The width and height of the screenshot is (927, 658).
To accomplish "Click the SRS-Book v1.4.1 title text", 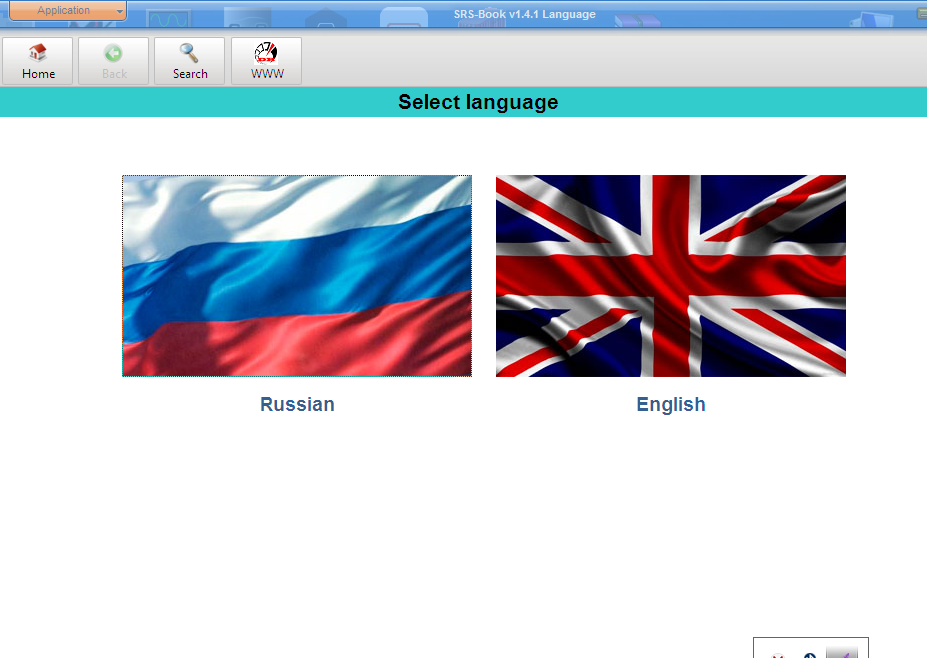I will tap(525, 14).
